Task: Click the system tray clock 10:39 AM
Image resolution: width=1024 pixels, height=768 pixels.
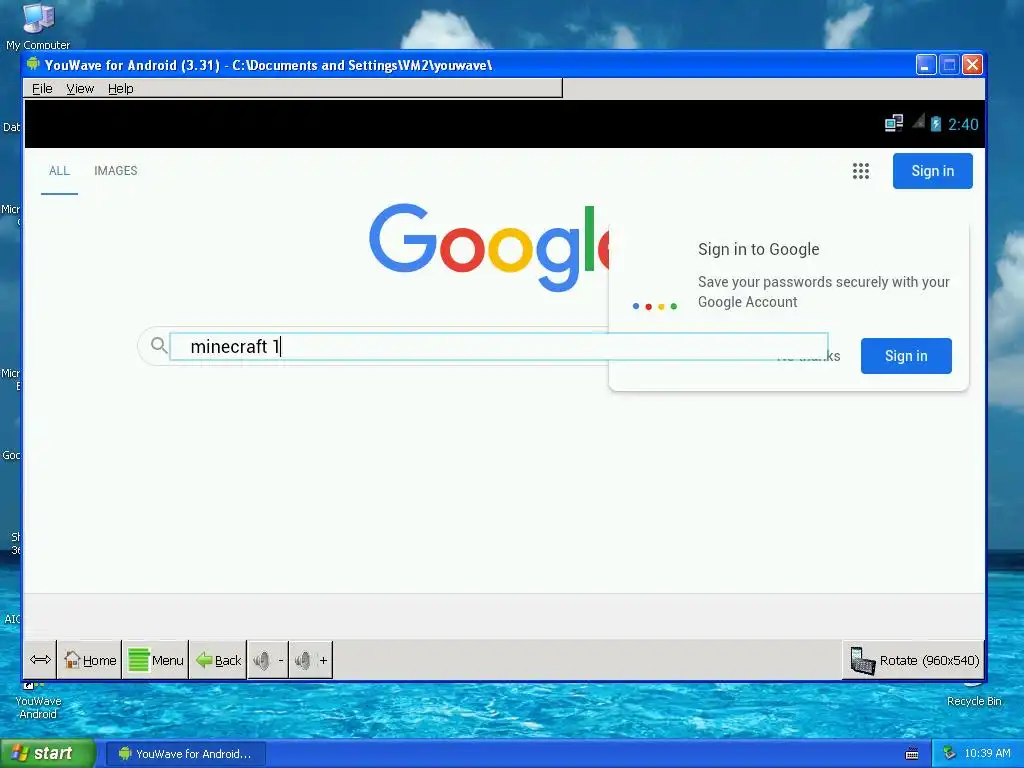Action: [x=987, y=754]
